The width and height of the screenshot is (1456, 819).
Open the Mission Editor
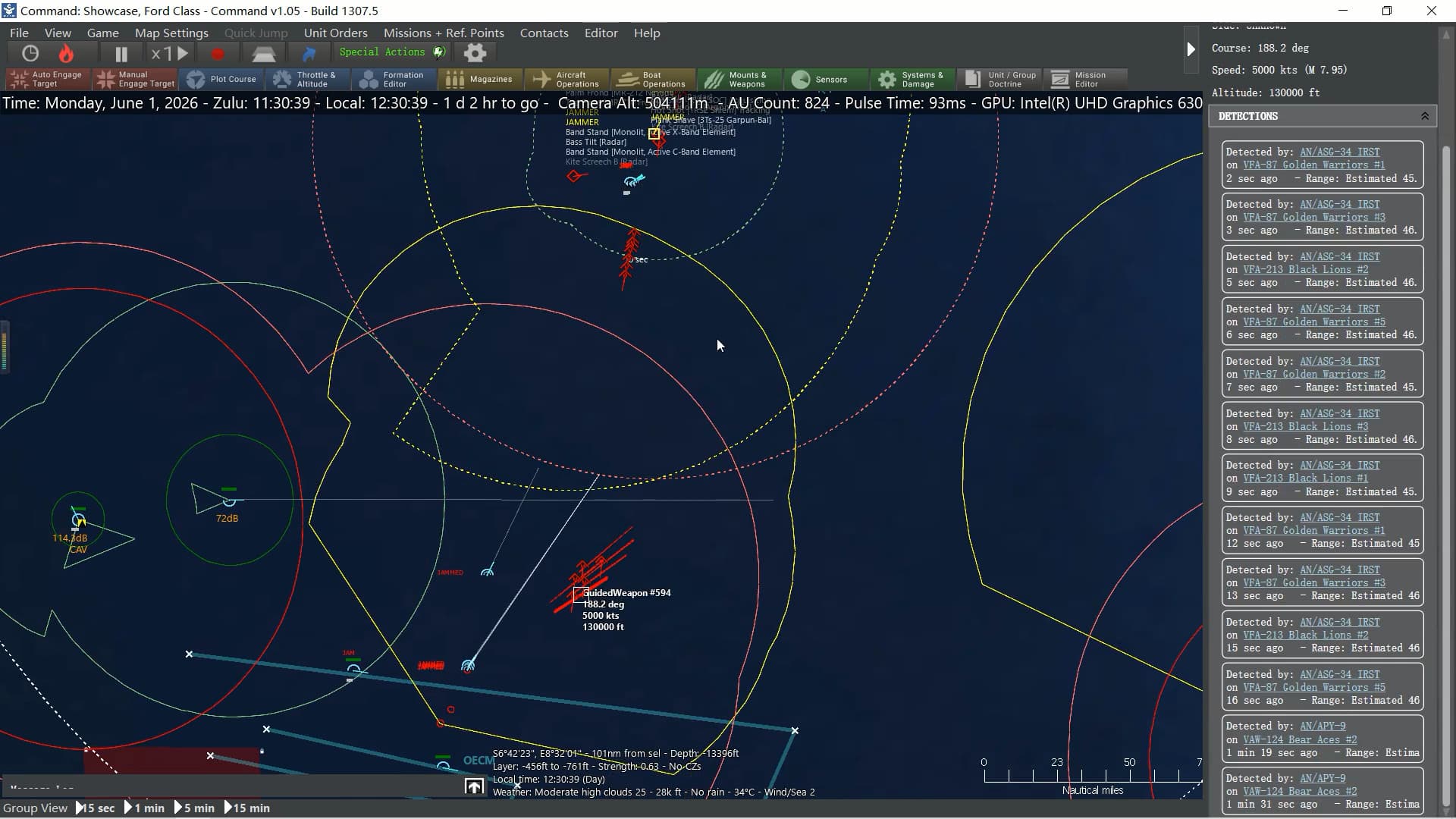click(1084, 79)
